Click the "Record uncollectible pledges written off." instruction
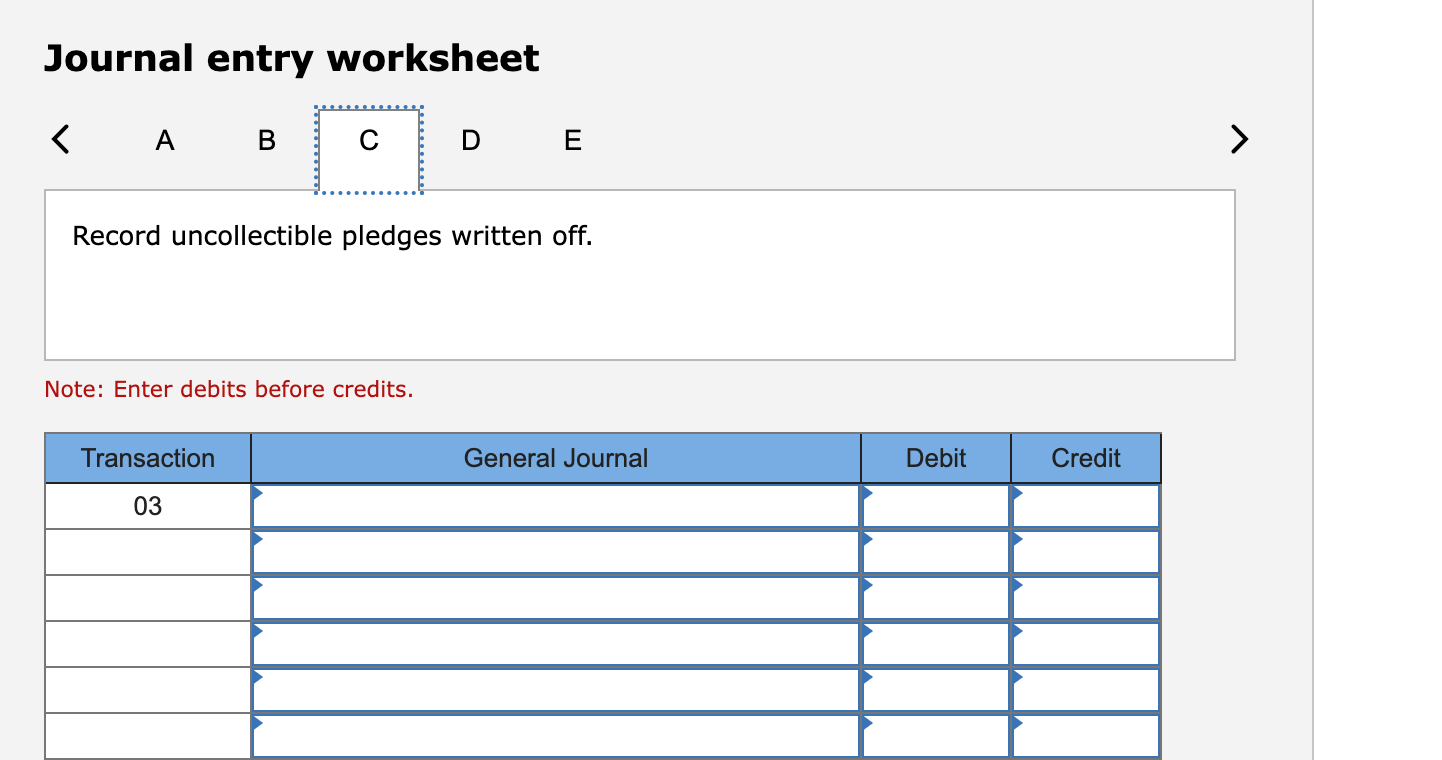The width and height of the screenshot is (1442, 760). (x=332, y=237)
